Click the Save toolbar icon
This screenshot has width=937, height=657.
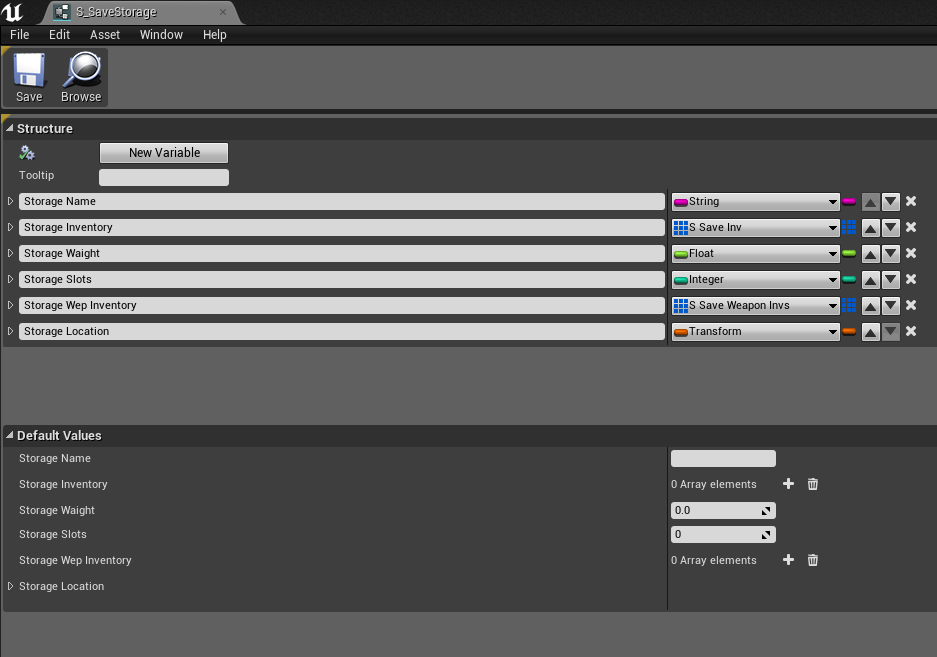(x=29, y=77)
